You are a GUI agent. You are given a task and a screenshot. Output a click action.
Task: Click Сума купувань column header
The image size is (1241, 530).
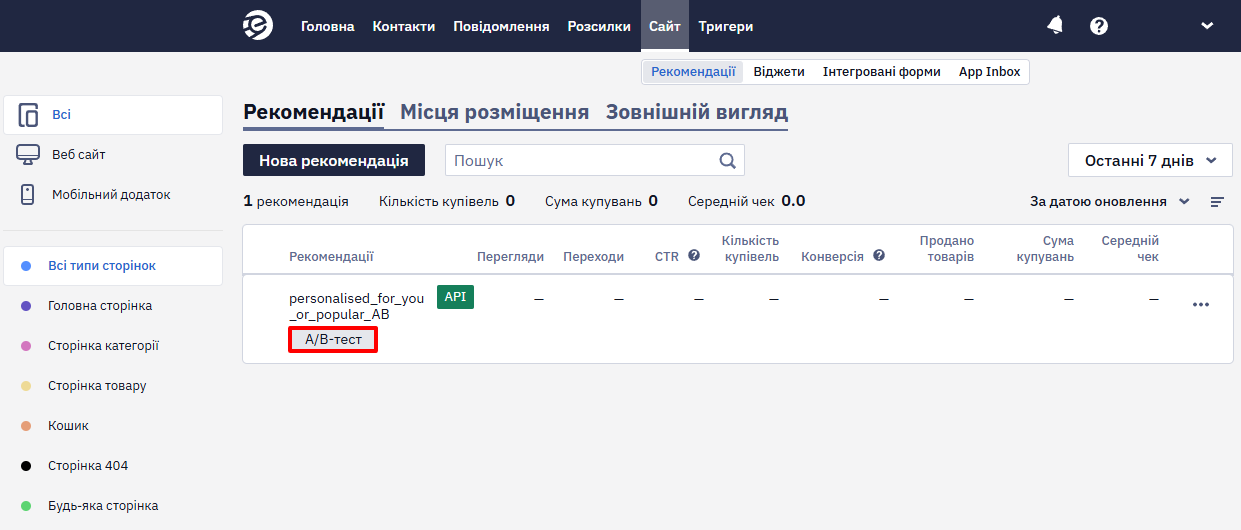coord(1045,249)
